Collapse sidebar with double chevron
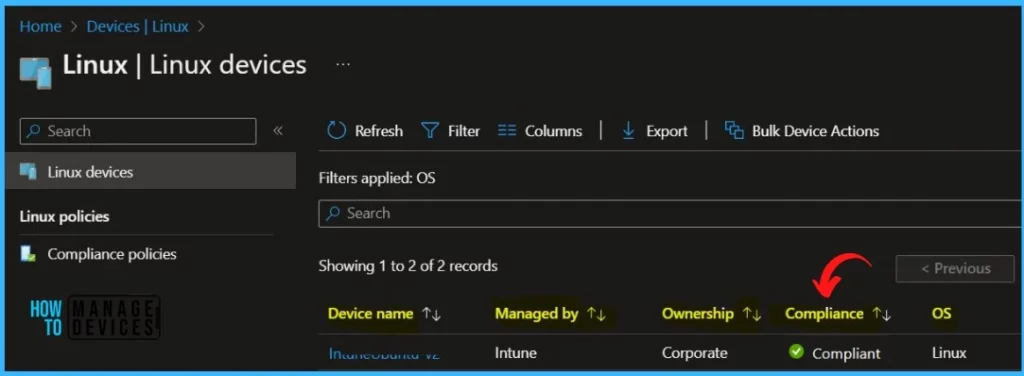The width and height of the screenshot is (1024, 376). click(278, 131)
